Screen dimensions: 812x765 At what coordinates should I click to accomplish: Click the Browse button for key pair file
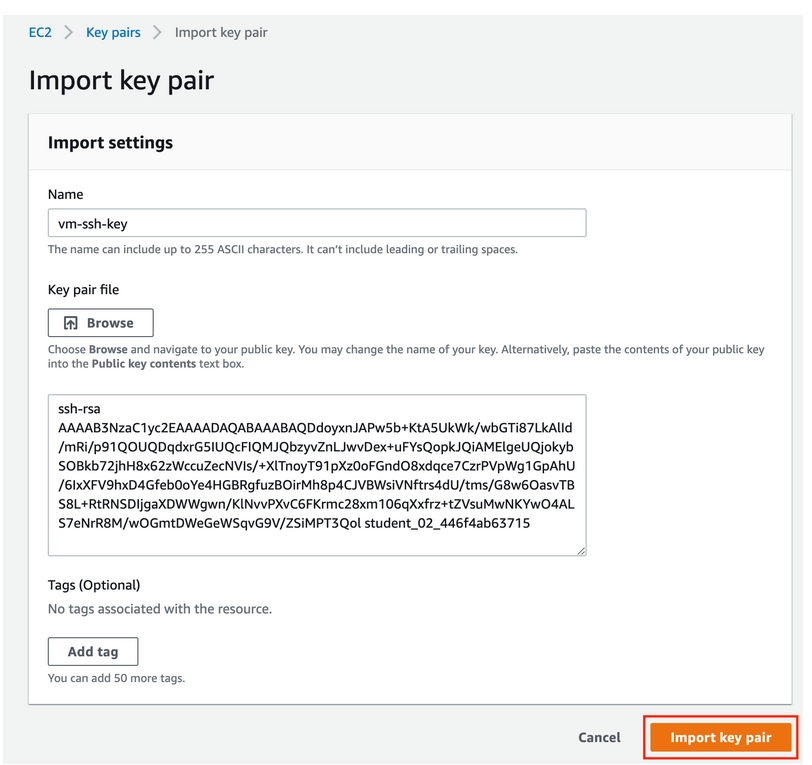[x=100, y=323]
